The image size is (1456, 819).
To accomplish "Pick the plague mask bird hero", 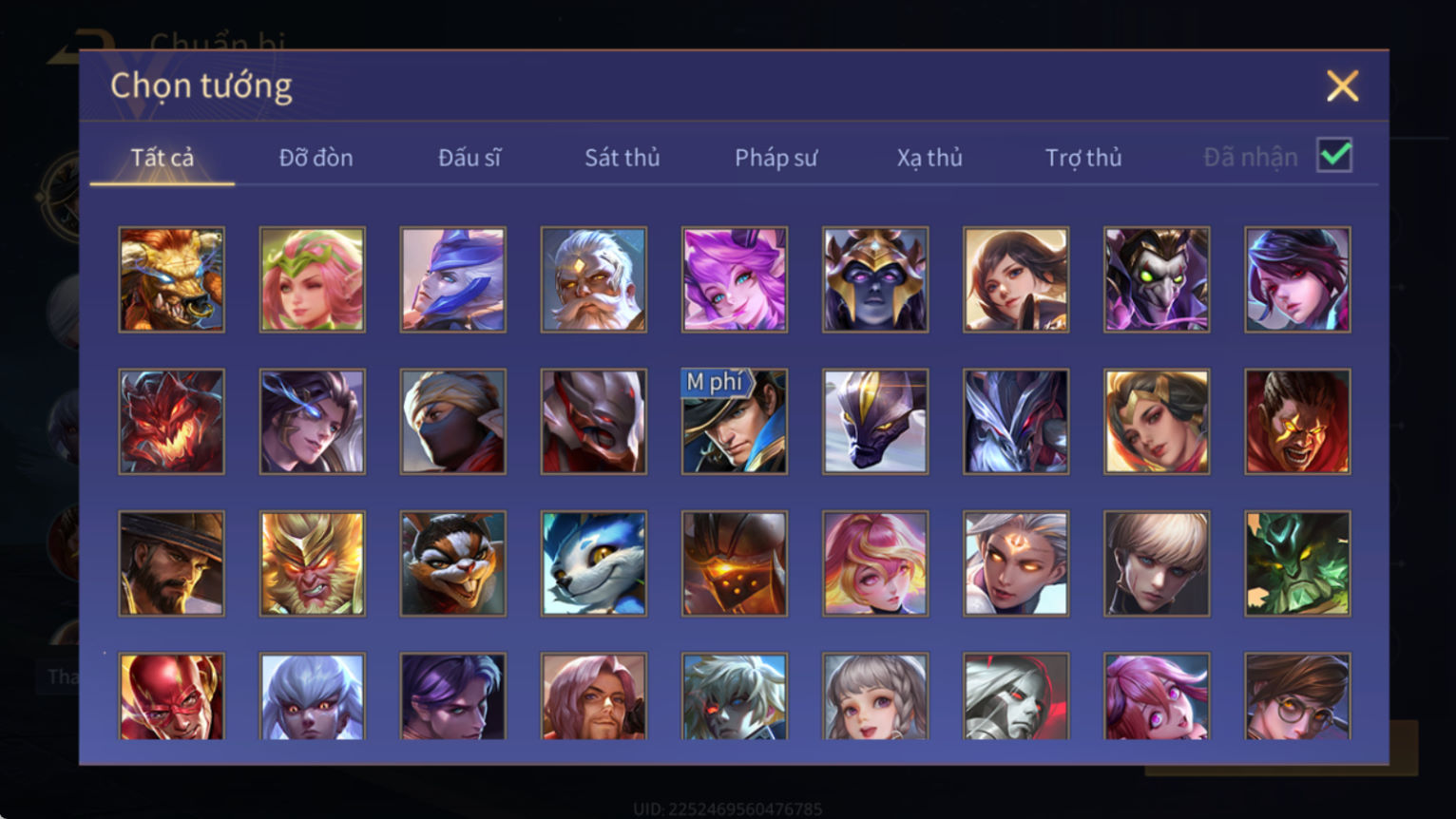I will point(1157,279).
